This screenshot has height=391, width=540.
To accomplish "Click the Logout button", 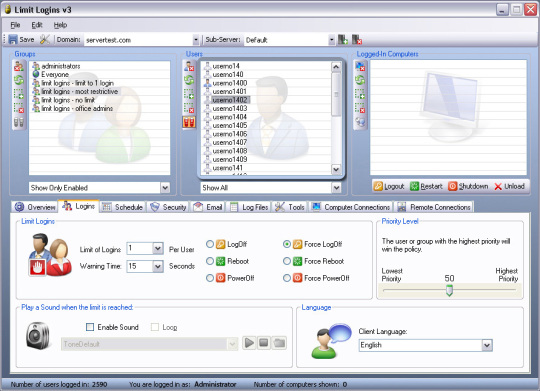I will coord(389,186).
